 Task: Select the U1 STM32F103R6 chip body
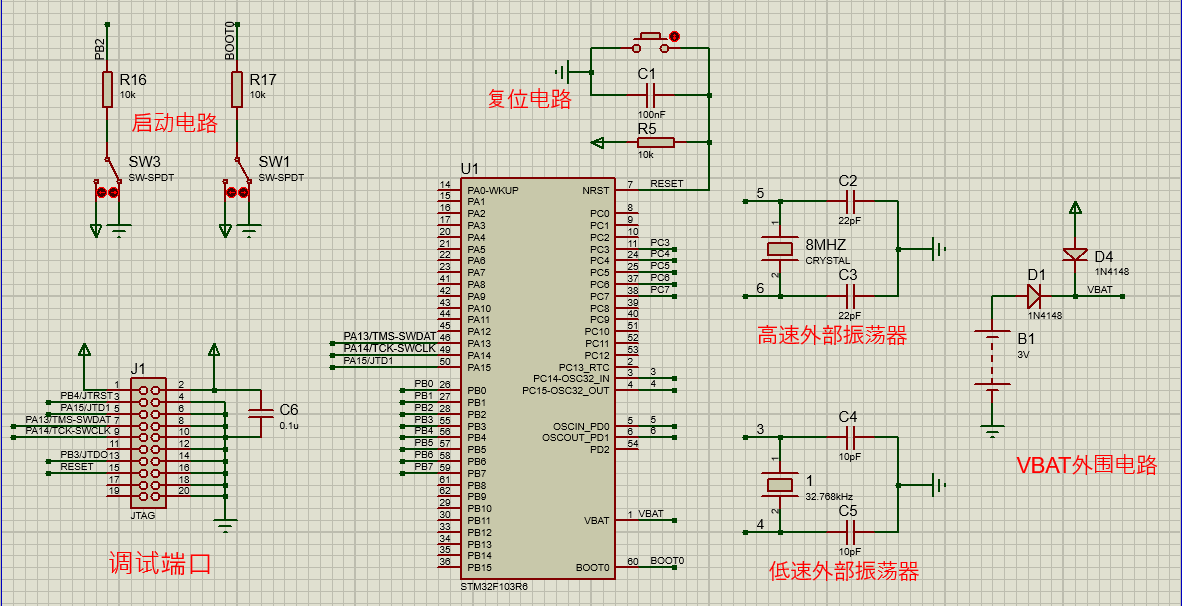point(536,378)
